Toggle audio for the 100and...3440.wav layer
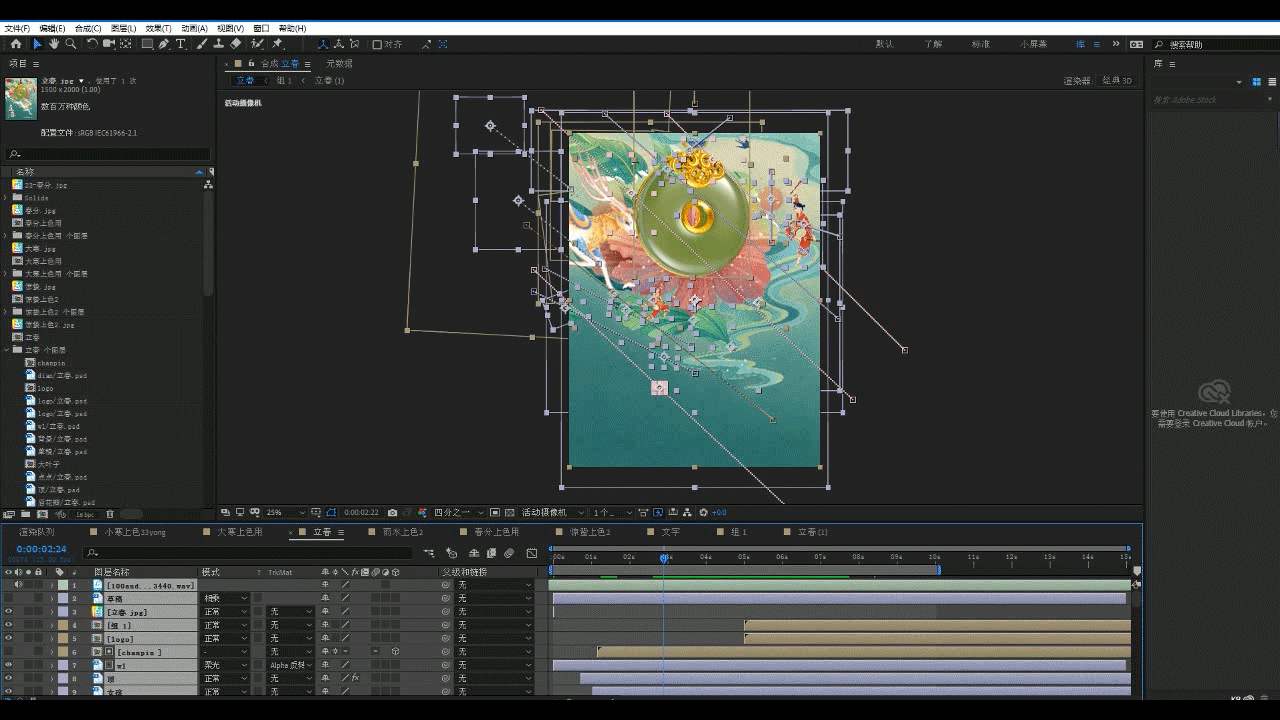This screenshot has height=720, width=1280. (x=19, y=584)
